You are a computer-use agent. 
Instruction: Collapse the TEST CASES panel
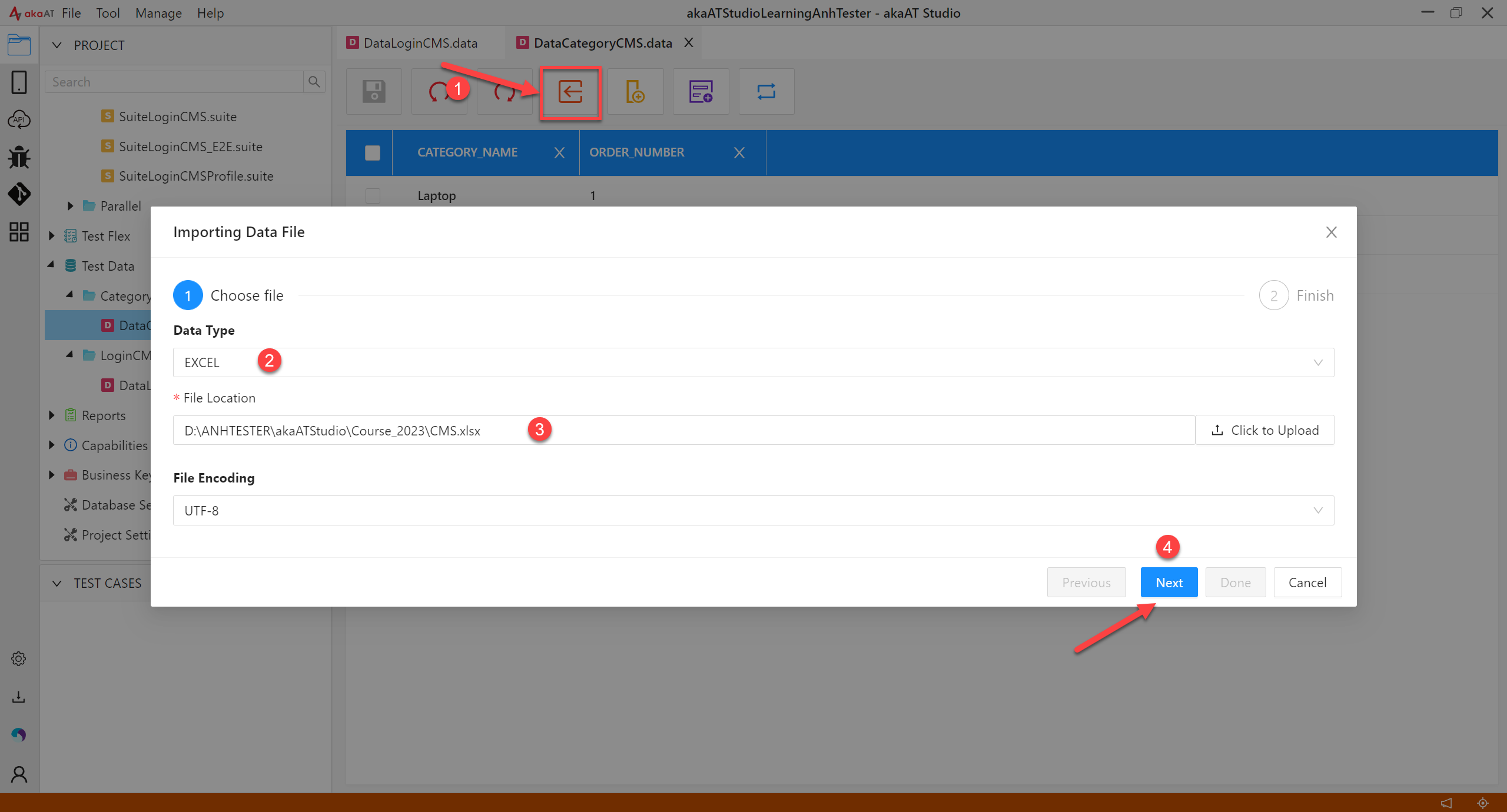coord(57,584)
